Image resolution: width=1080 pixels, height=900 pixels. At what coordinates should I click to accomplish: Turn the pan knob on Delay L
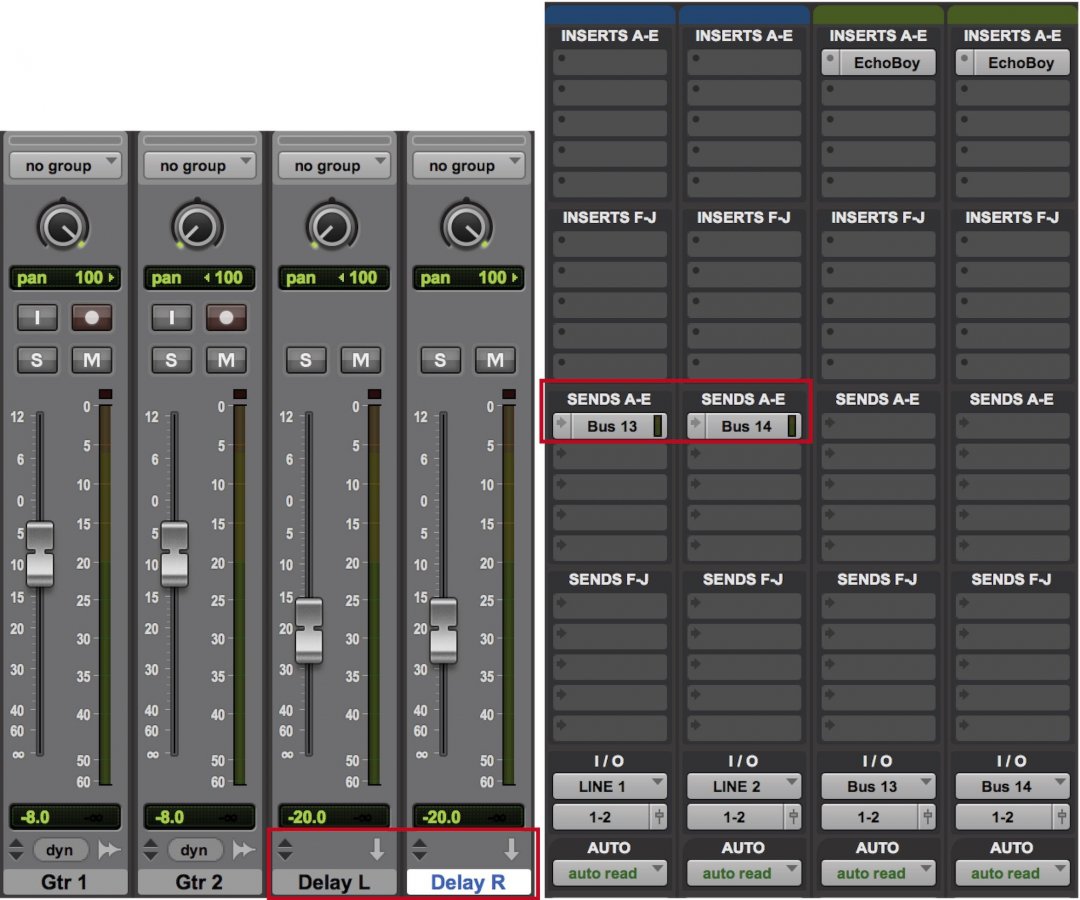[x=332, y=226]
